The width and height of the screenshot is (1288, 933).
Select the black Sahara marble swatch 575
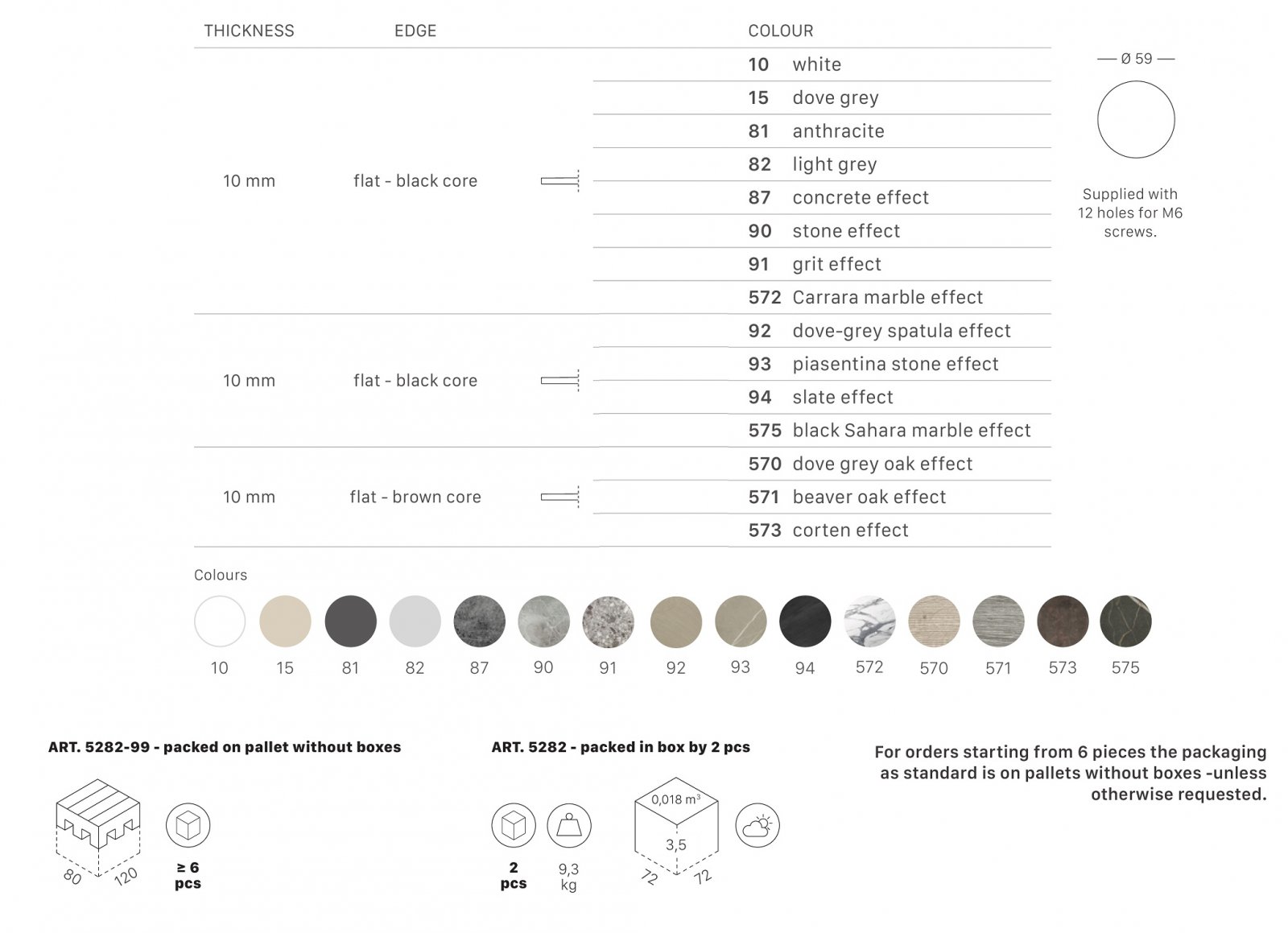[x=1125, y=621]
